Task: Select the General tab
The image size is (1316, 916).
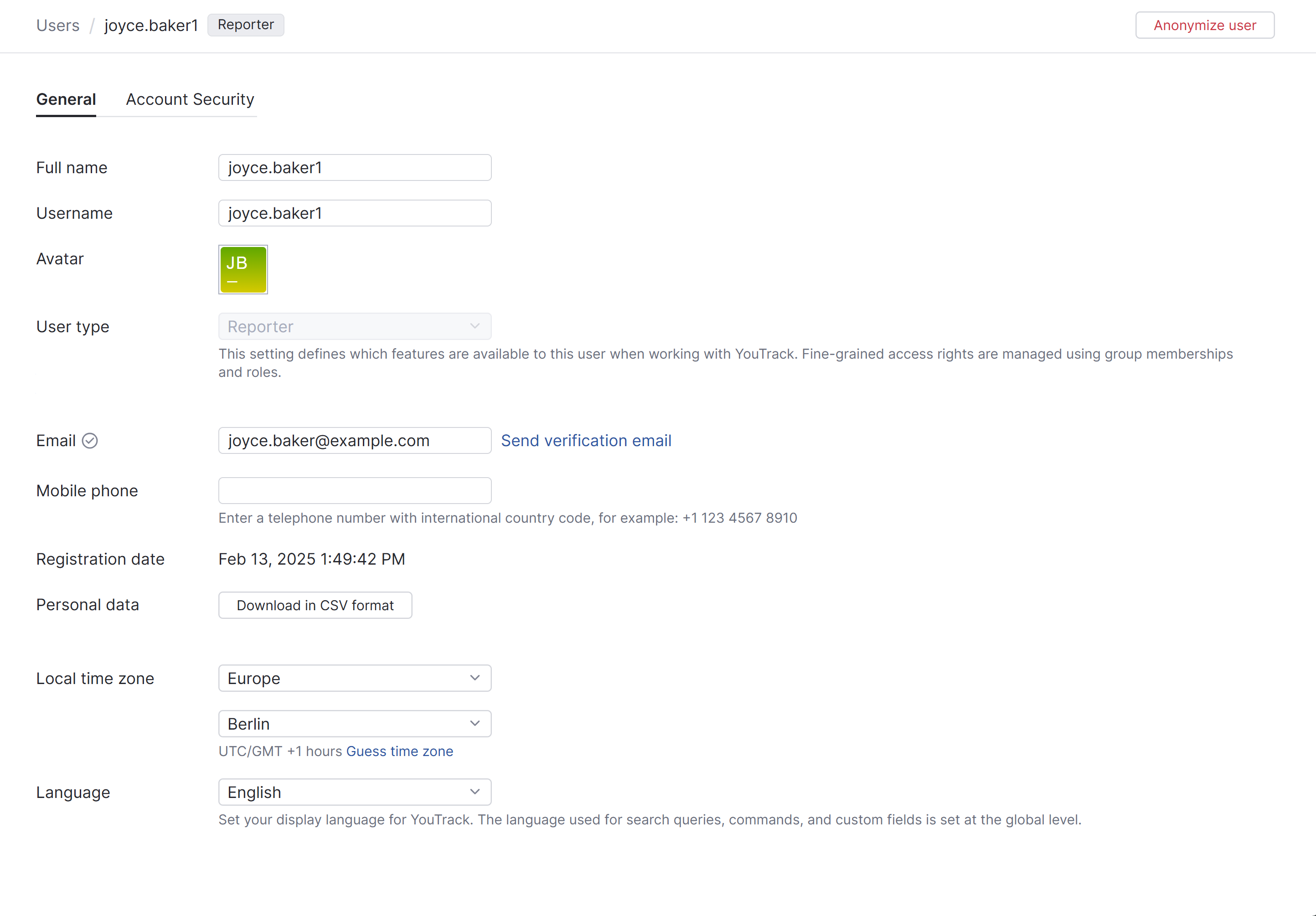Action: click(x=66, y=99)
